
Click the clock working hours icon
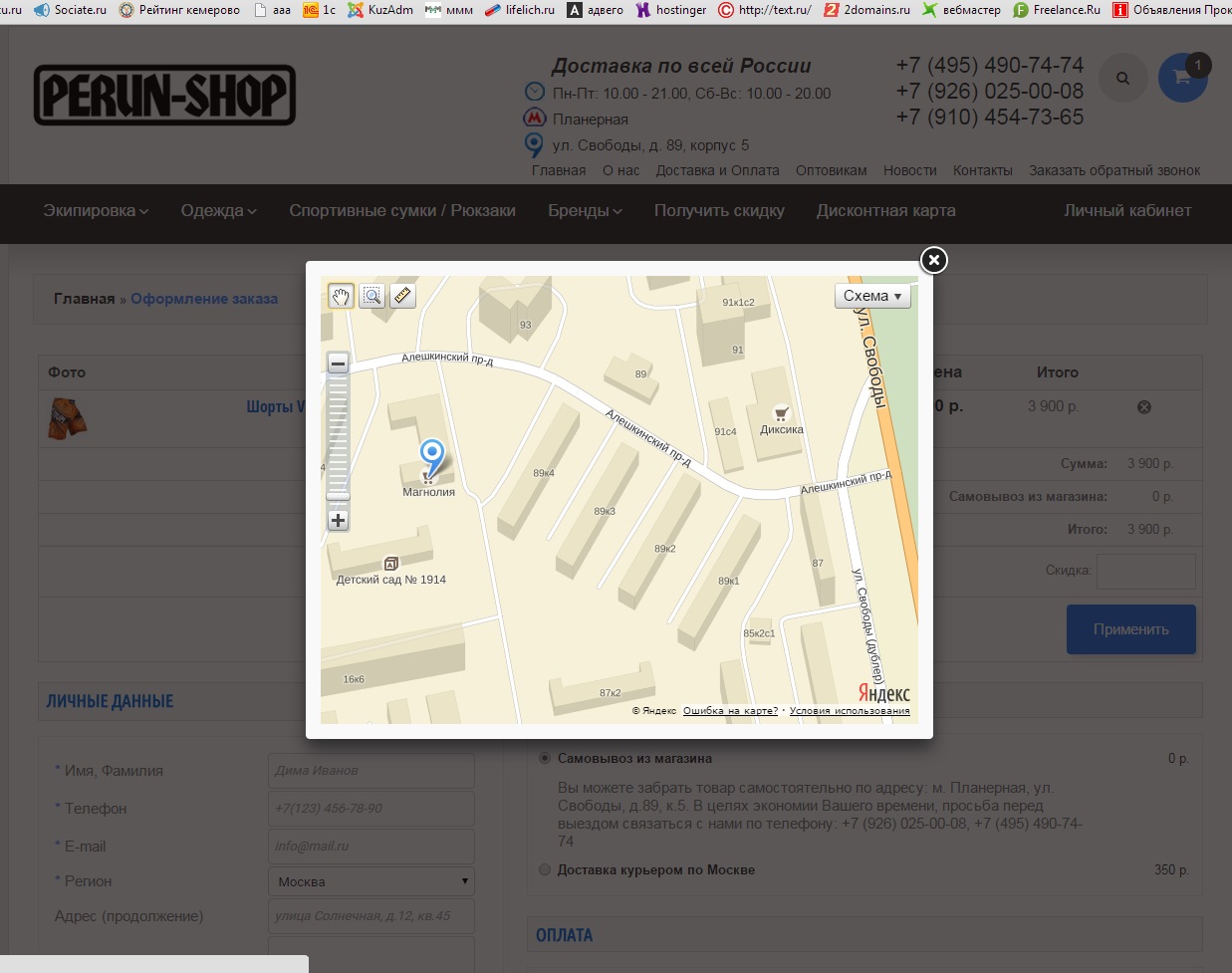tap(535, 92)
